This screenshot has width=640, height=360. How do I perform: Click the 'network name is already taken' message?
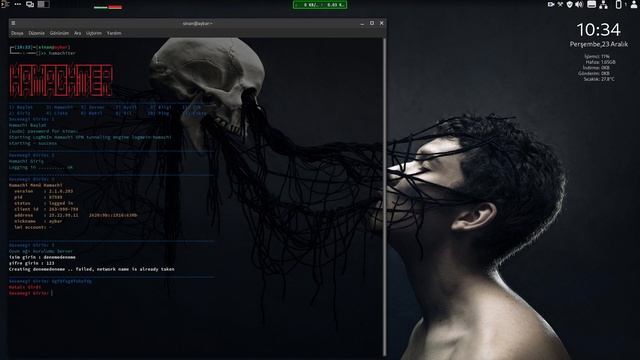[x=136, y=269]
